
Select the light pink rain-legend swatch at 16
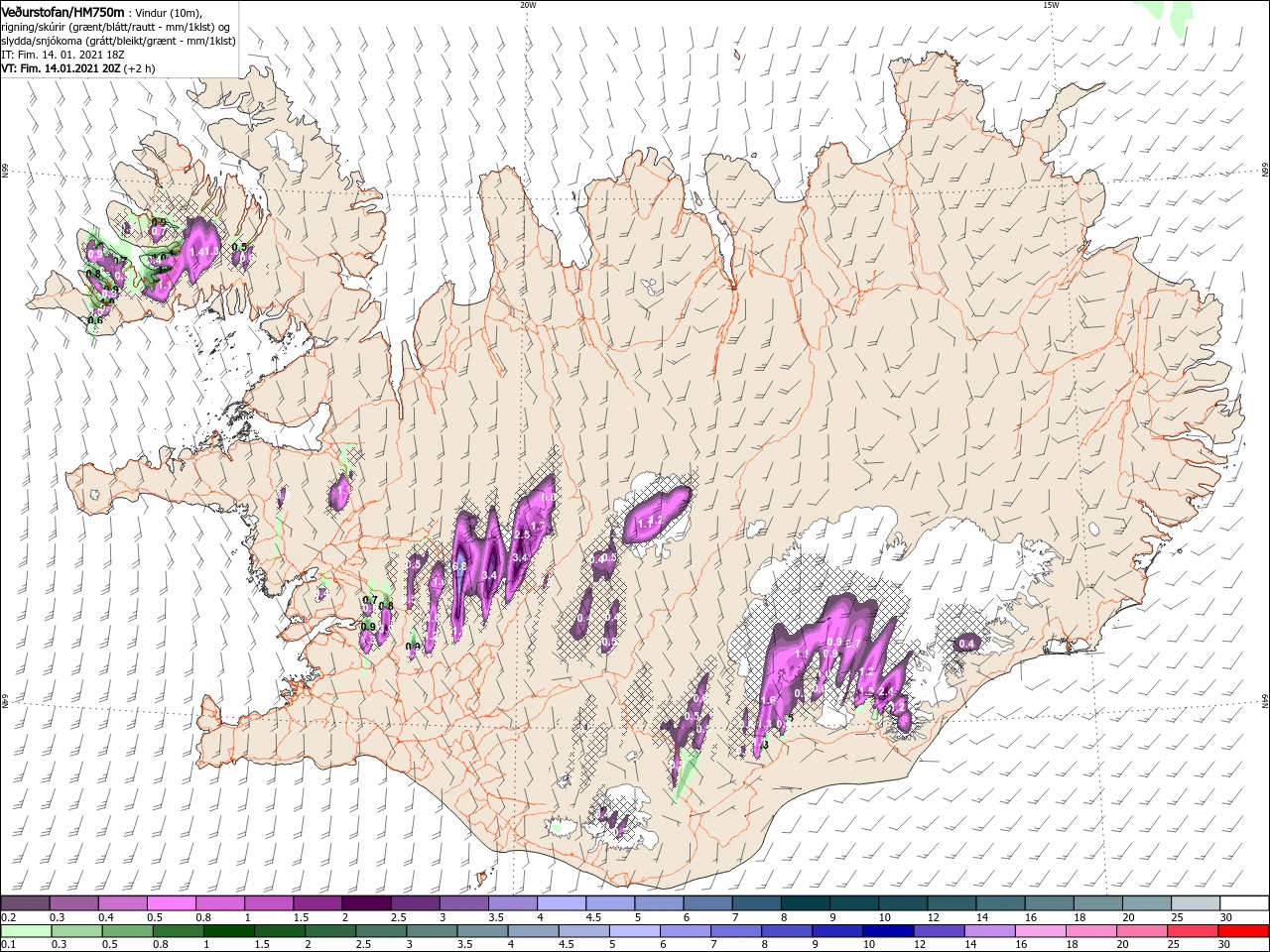[1039, 931]
